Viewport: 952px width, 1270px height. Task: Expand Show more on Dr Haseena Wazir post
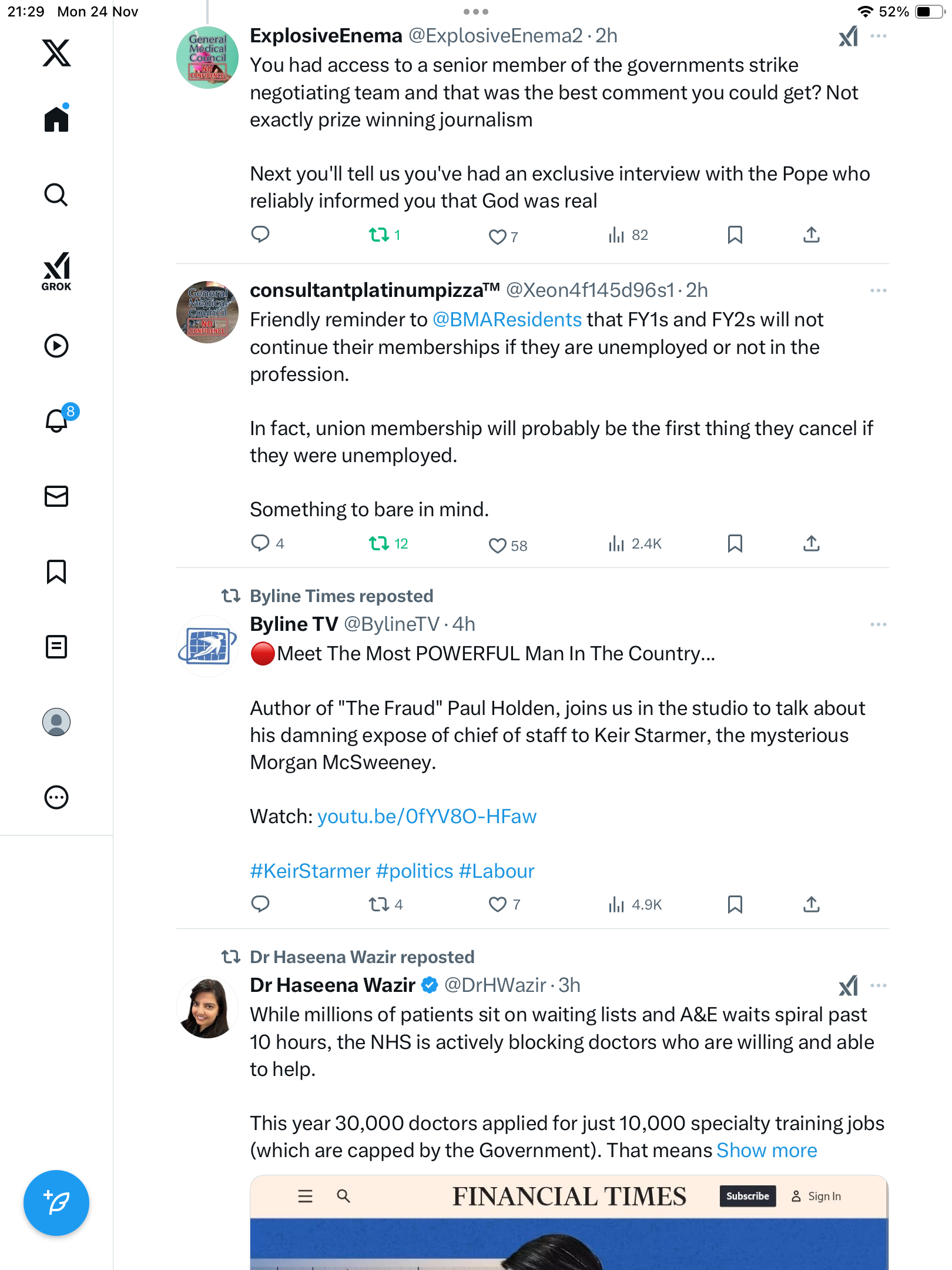766,1151
